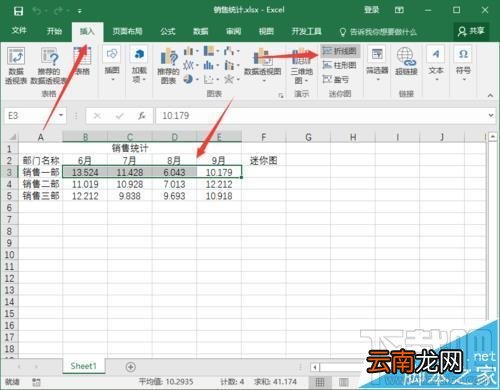Viewport: 500px width, 390px height.
Task: Switch to the 页面布局 tab
Action: 127,31
